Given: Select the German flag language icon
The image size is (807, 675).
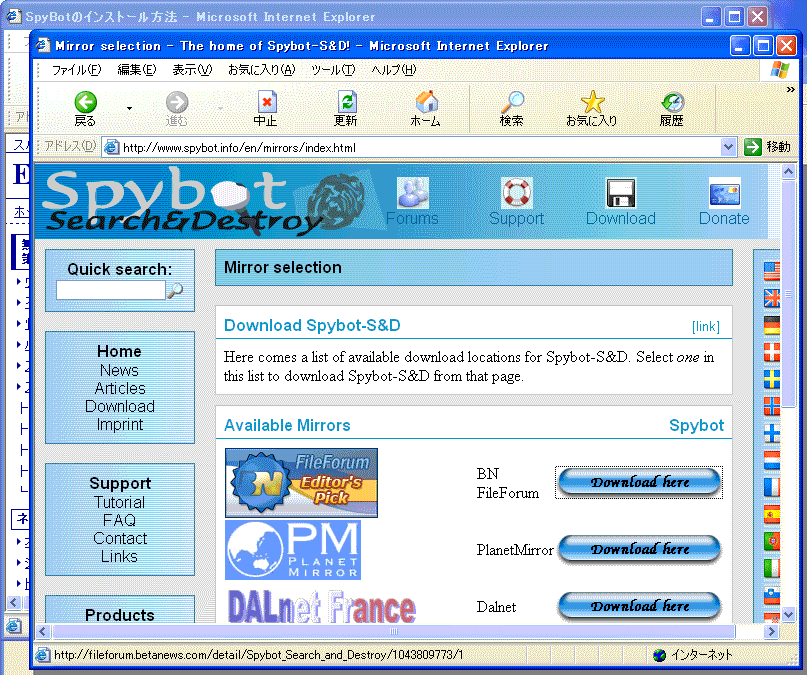Looking at the screenshot, I should [771, 325].
